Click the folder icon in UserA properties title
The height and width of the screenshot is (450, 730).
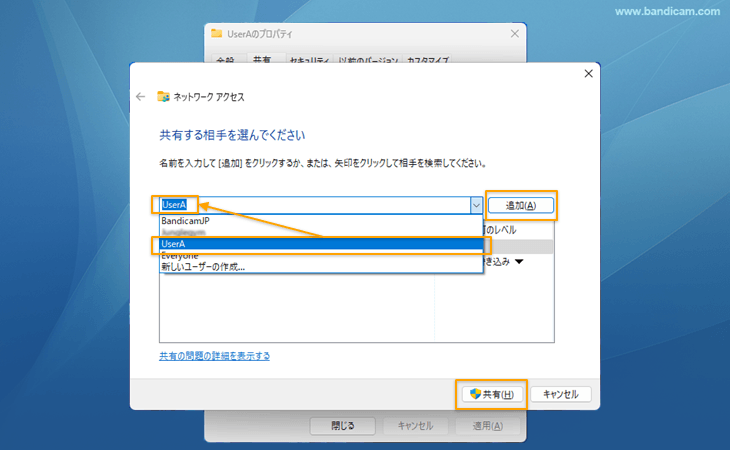coord(216,33)
